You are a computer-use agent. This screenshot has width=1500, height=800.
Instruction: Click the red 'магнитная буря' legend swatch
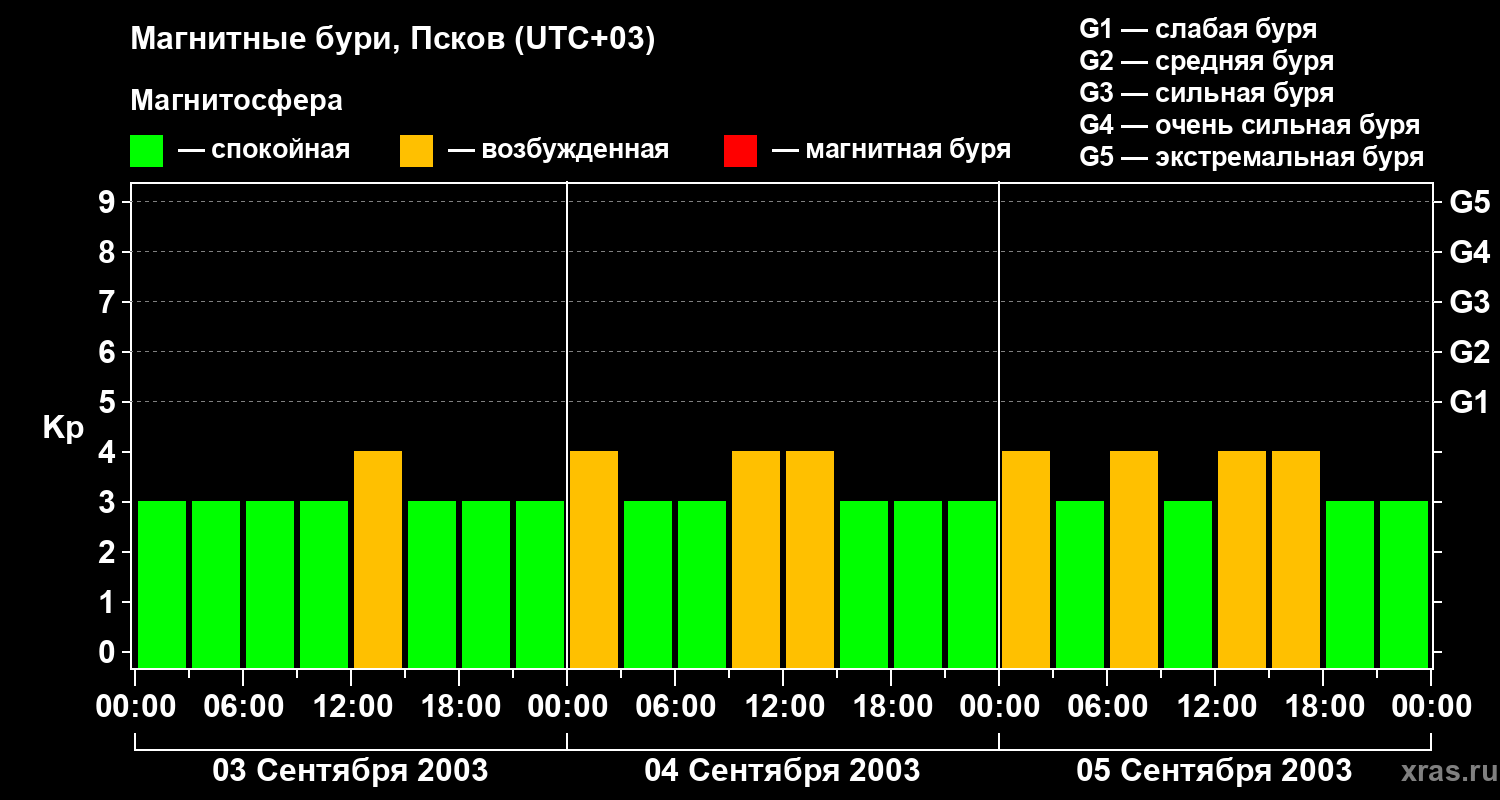[740, 151]
